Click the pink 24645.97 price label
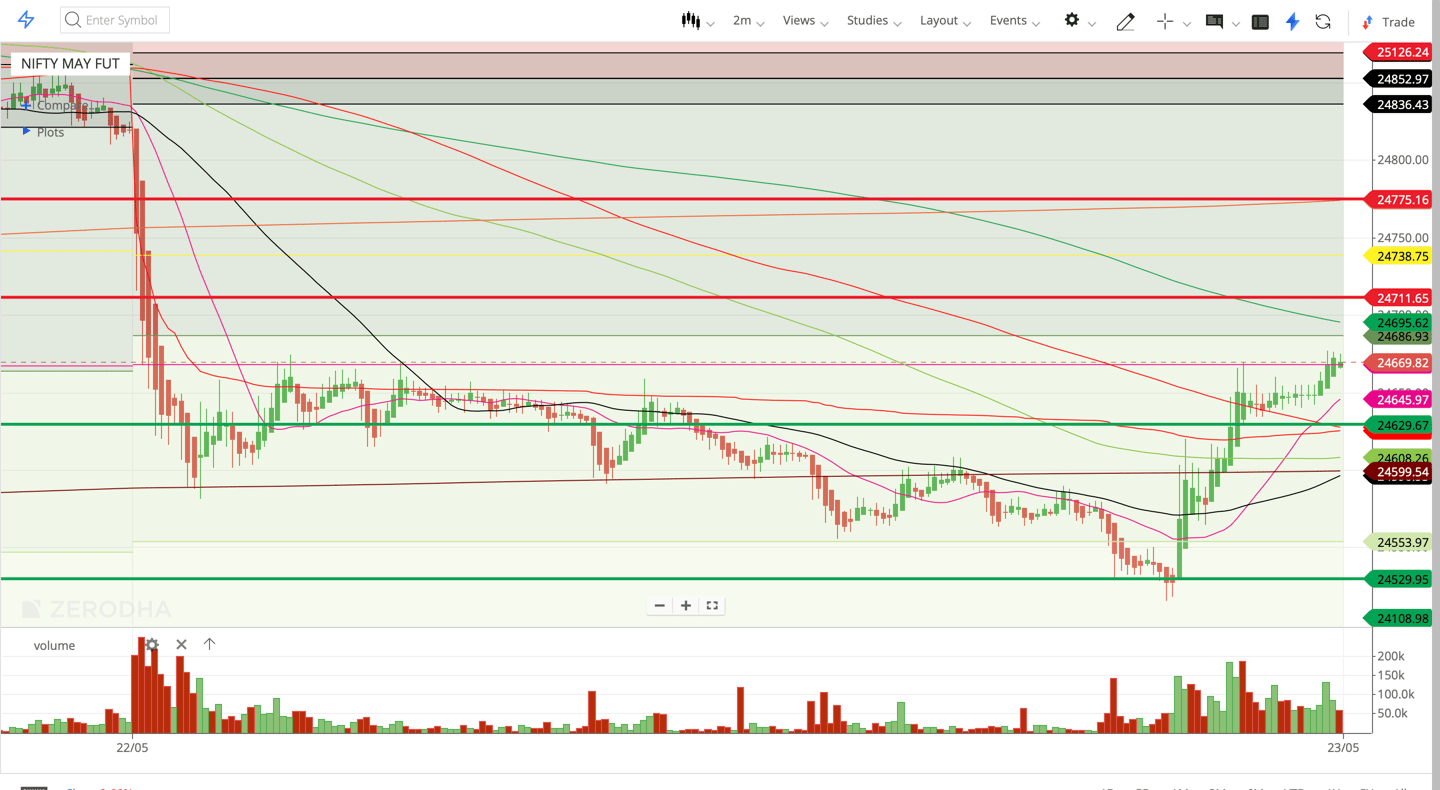The width and height of the screenshot is (1440, 790). (x=1398, y=400)
